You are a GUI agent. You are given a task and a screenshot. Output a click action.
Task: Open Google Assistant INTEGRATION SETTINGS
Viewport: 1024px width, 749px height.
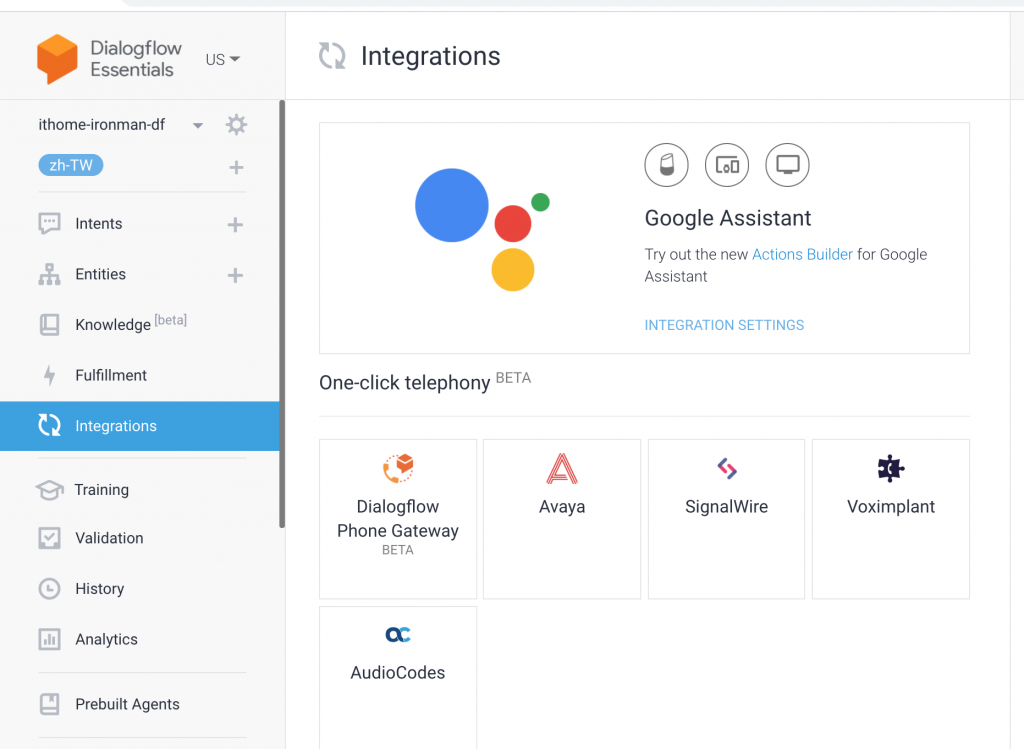tap(724, 325)
